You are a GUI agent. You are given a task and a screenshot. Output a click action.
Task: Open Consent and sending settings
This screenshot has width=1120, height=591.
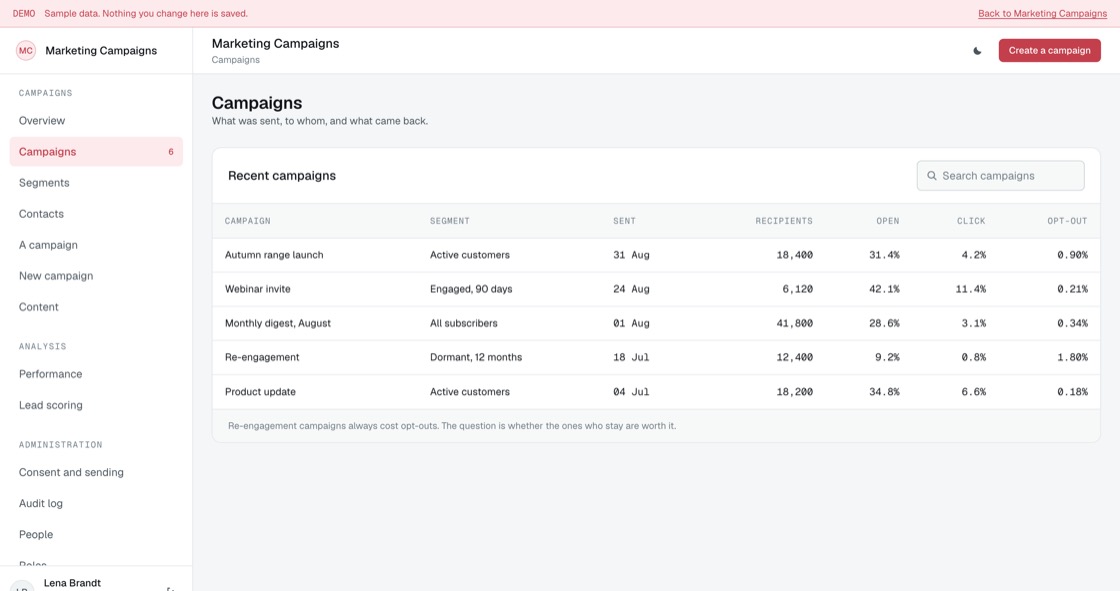(96, 472)
